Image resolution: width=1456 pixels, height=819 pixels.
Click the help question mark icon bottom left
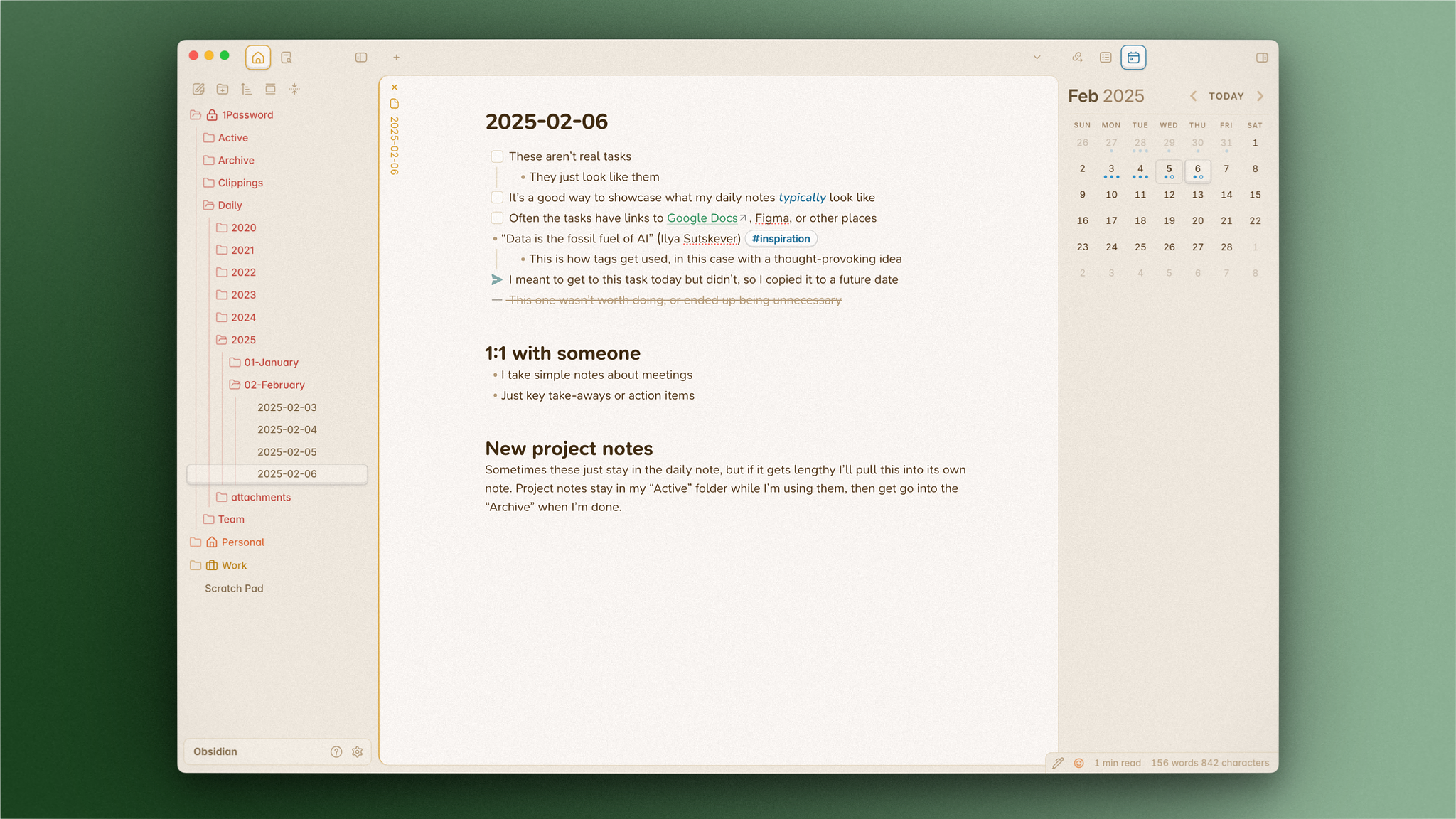pyautogui.click(x=336, y=751)
